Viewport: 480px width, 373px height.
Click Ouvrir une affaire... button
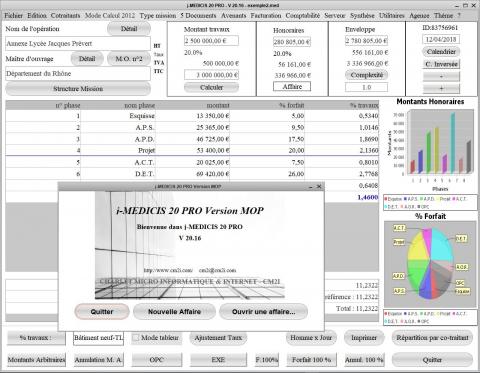pos(263,312)
